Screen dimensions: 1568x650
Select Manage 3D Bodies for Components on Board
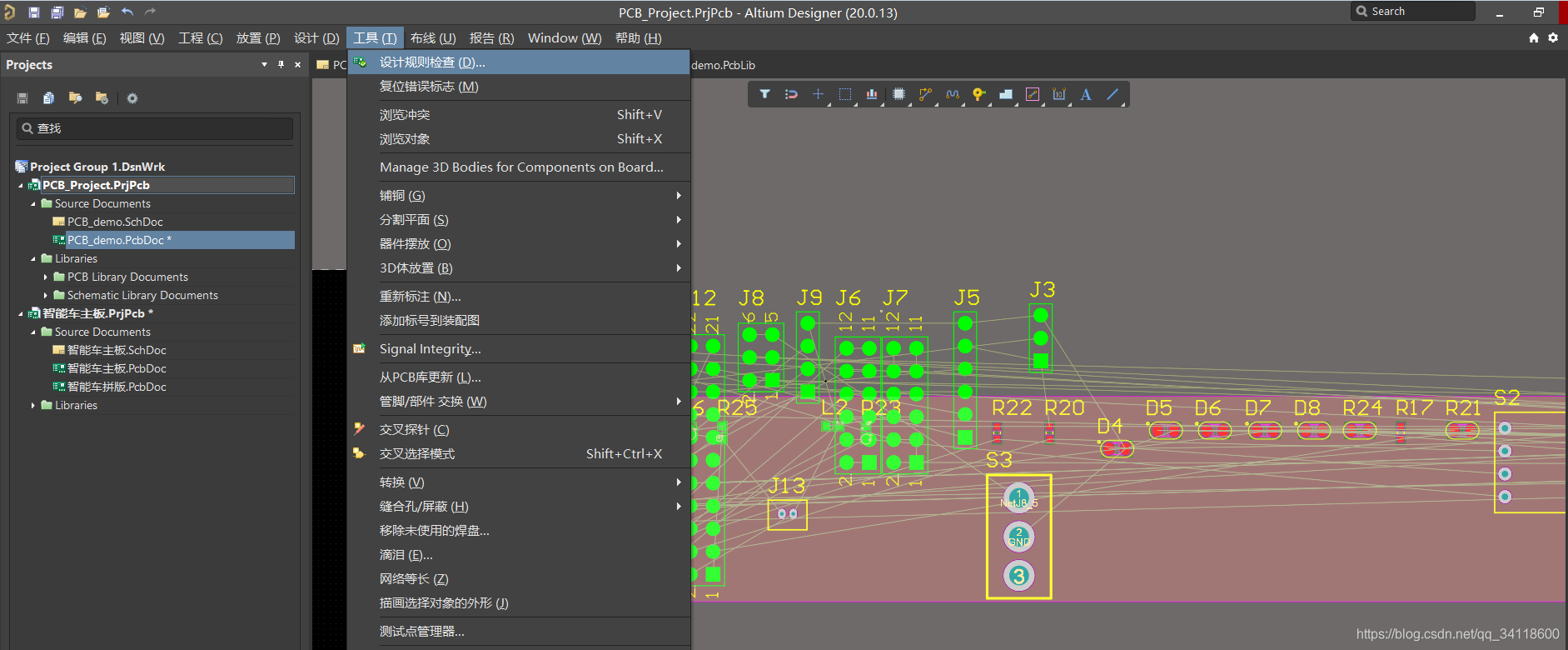pos(518,167)
